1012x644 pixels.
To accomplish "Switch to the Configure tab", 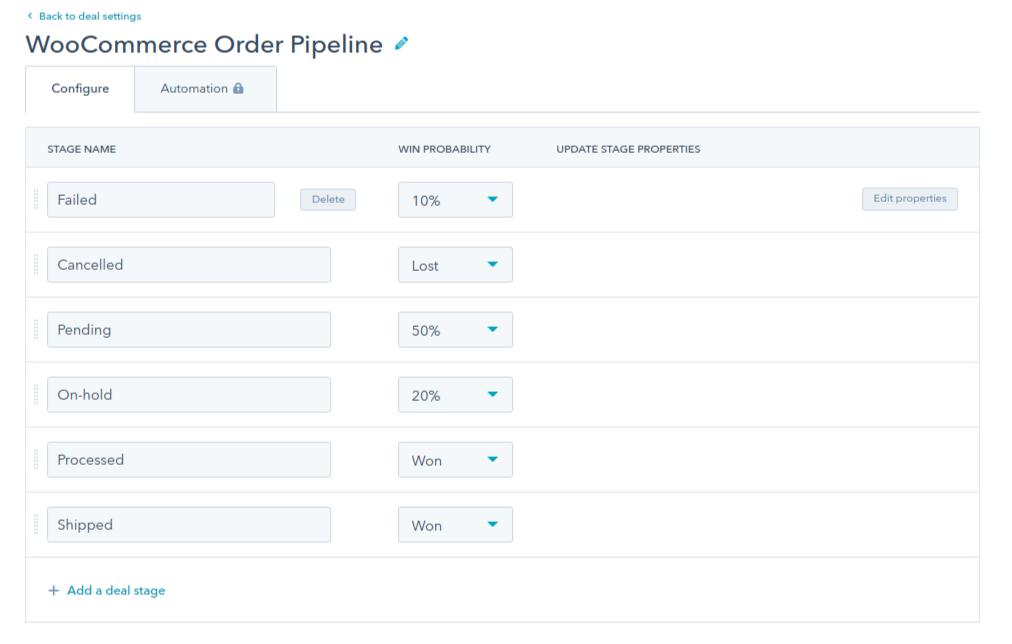I will pyautogui.click(x=80, y=88).
